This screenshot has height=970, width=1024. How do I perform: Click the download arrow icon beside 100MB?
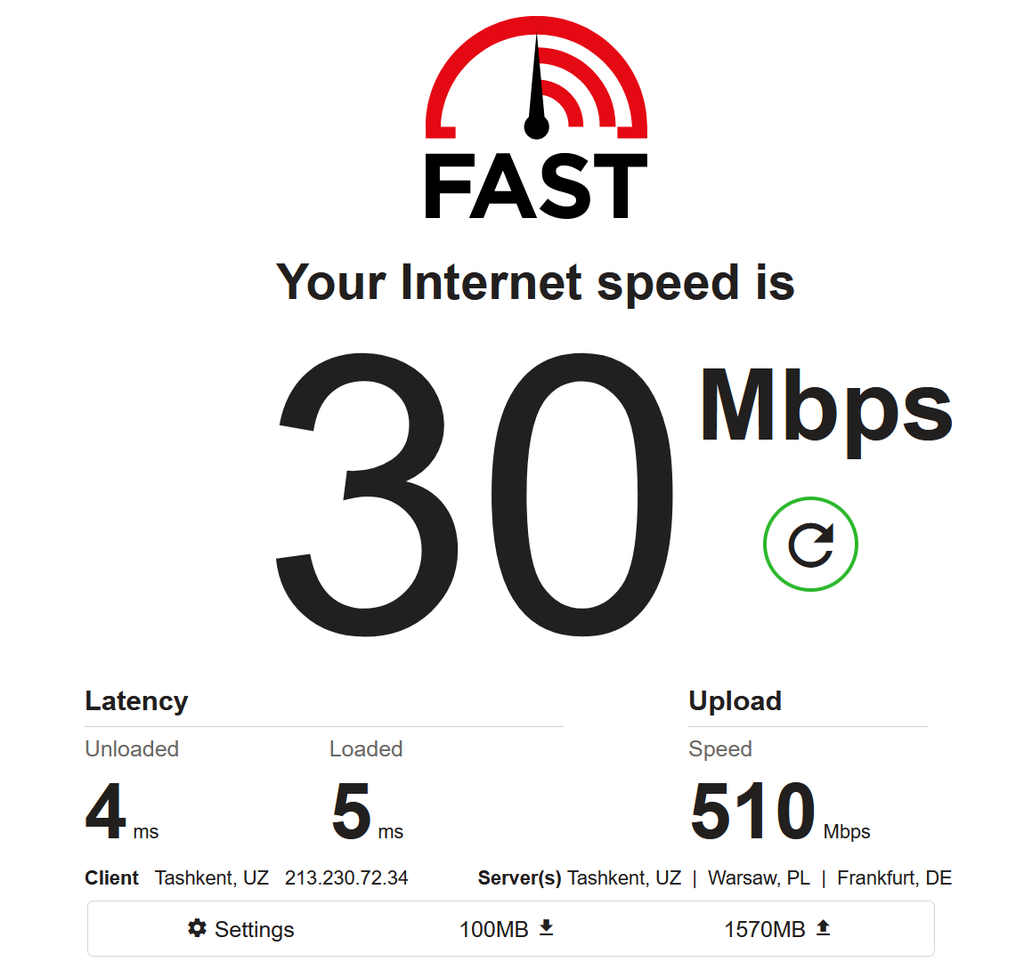(547, 928)
